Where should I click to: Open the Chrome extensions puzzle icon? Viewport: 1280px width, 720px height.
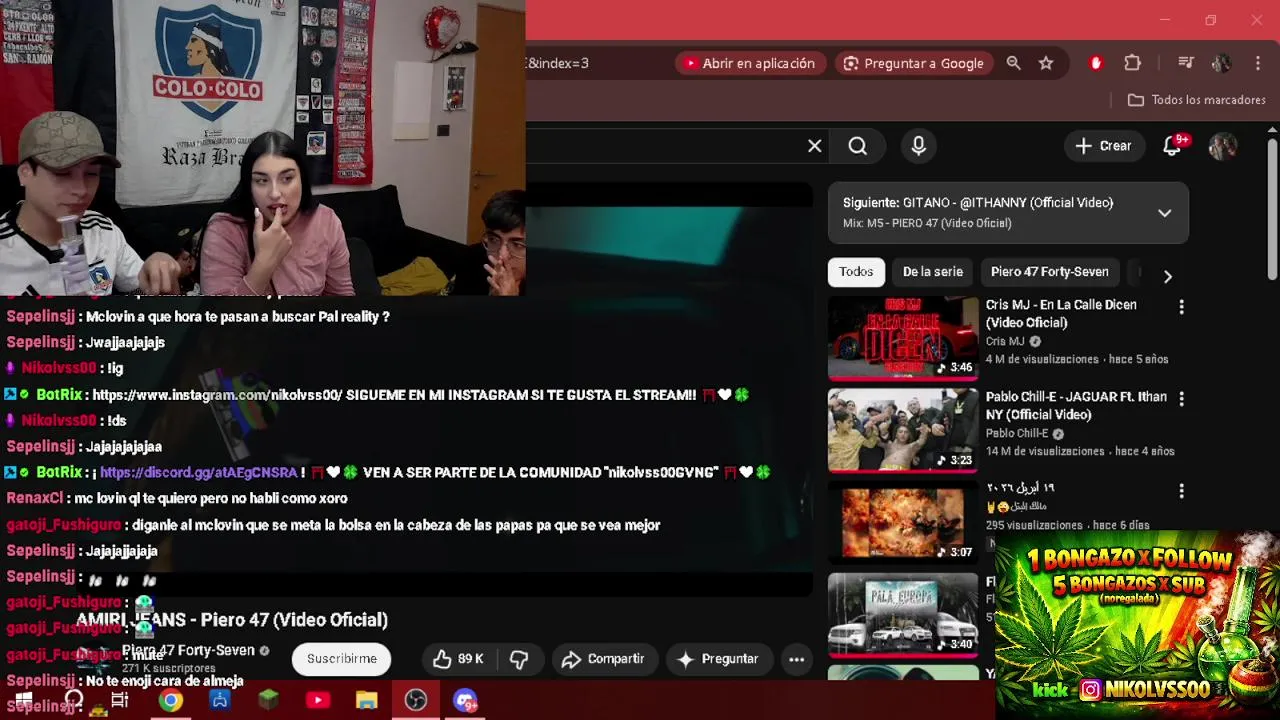point(1132,63)
